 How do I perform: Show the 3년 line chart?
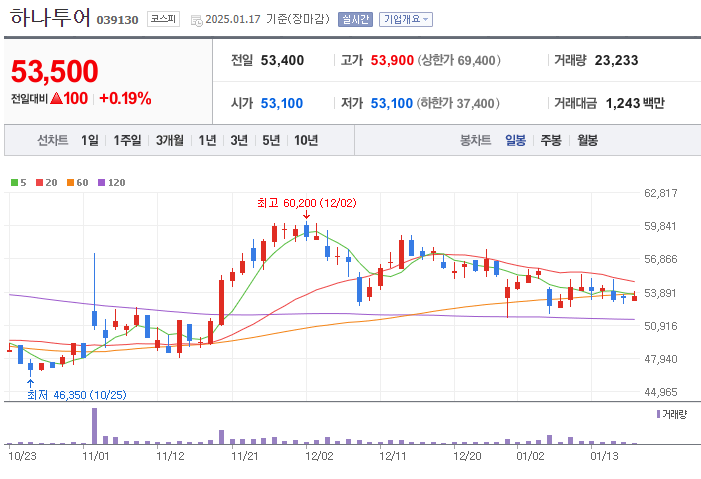pyautogui.click(x=239, y=140)
